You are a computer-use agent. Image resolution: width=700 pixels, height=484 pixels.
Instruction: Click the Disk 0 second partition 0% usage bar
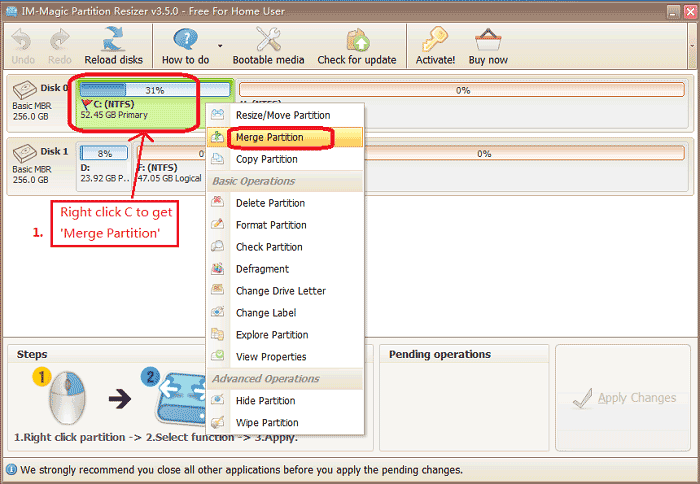(x=462, y=90)
